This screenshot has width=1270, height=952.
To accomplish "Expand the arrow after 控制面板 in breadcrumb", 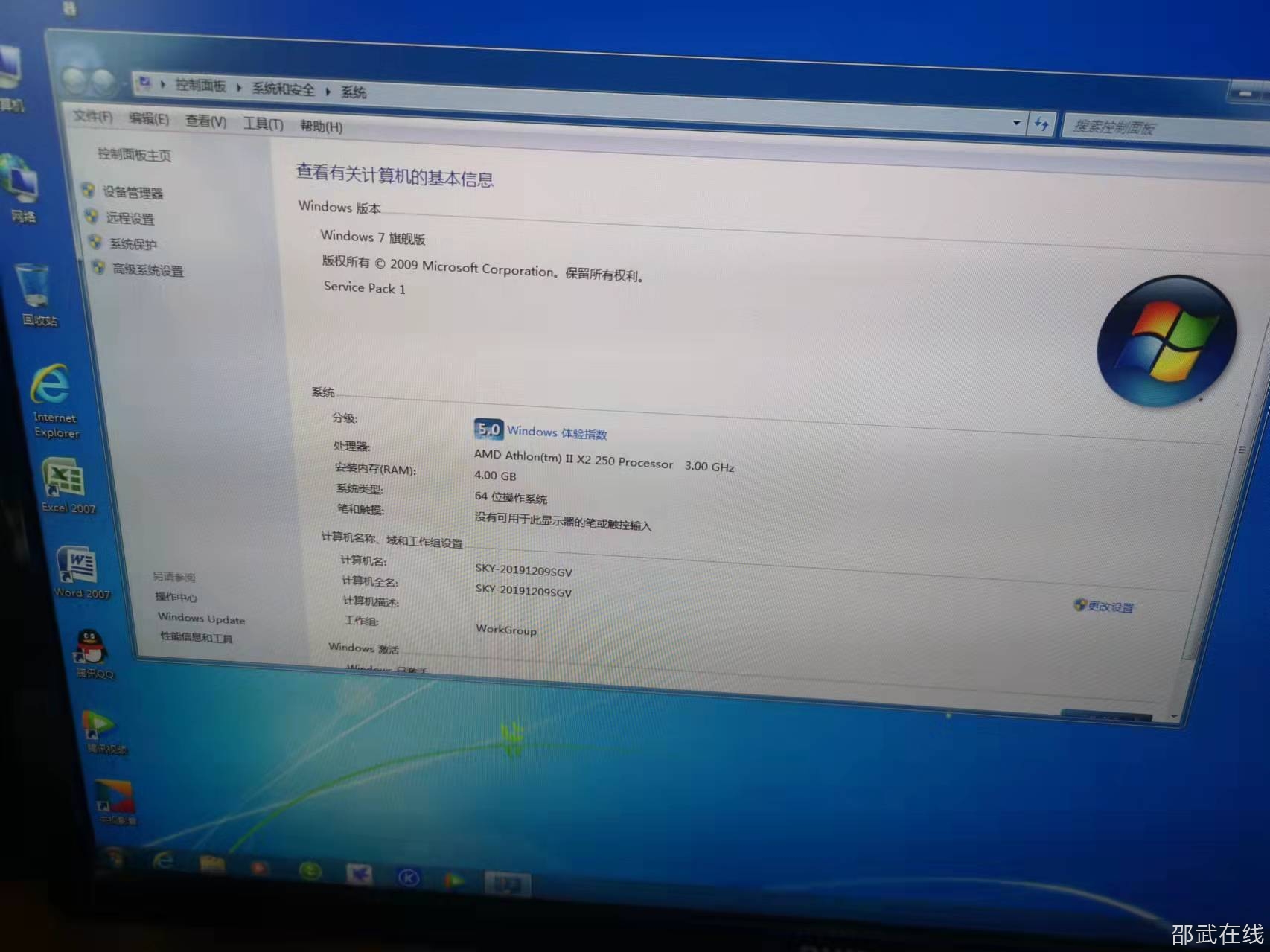I will coord(239,88).
